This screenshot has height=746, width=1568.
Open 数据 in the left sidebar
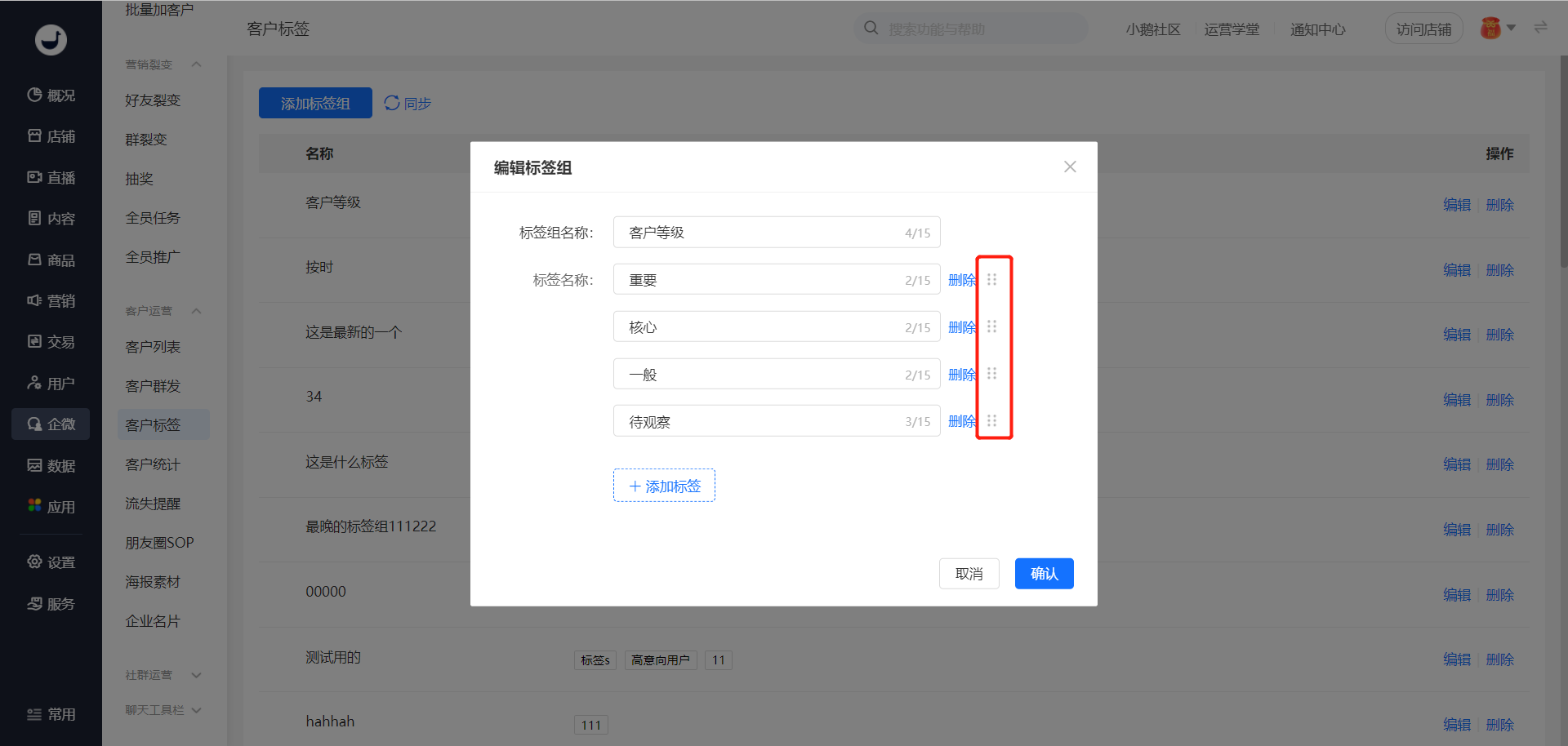(x=51, y=465)
